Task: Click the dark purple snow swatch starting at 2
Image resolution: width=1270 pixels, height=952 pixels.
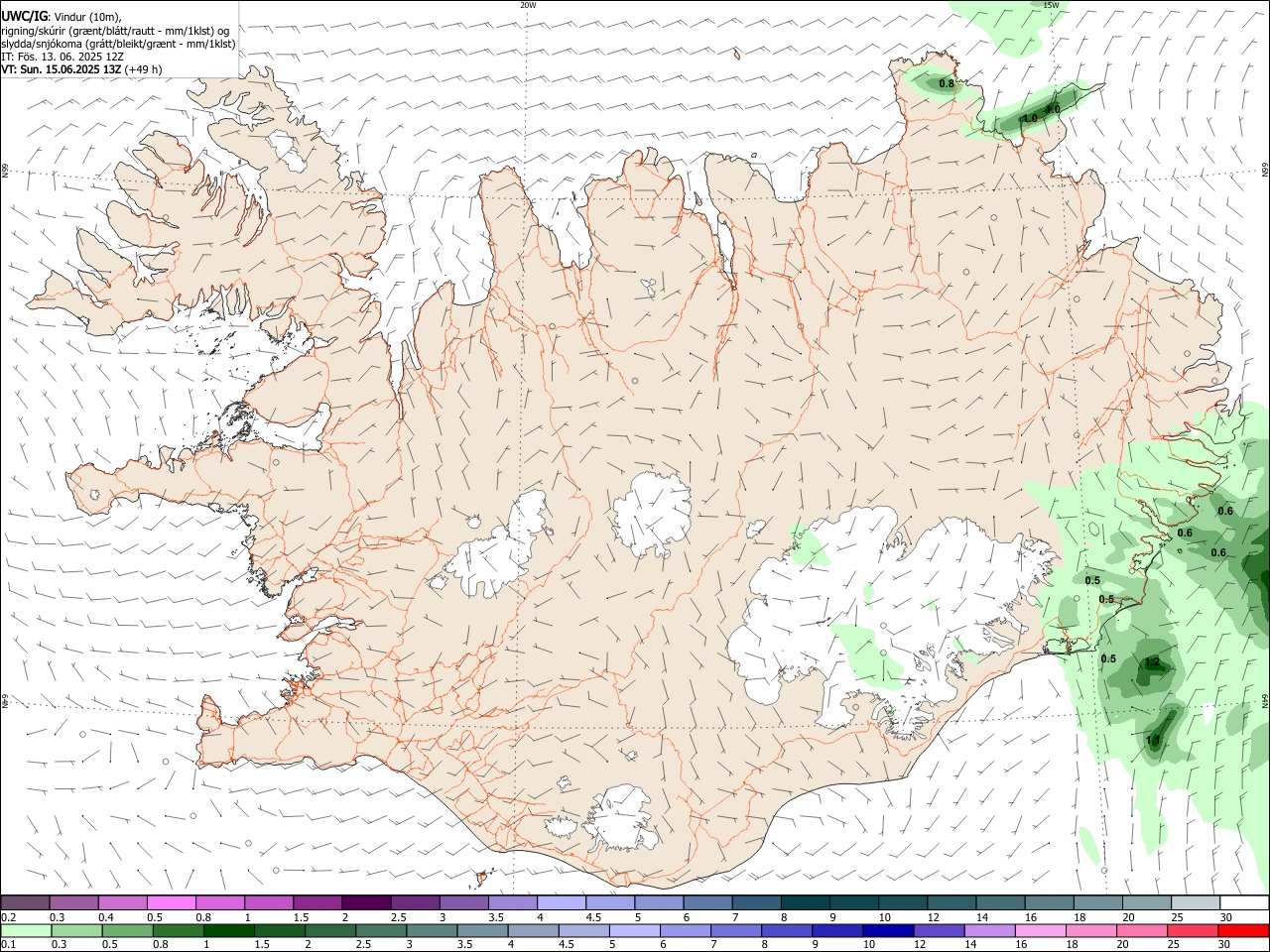Action: click(366, 903)
